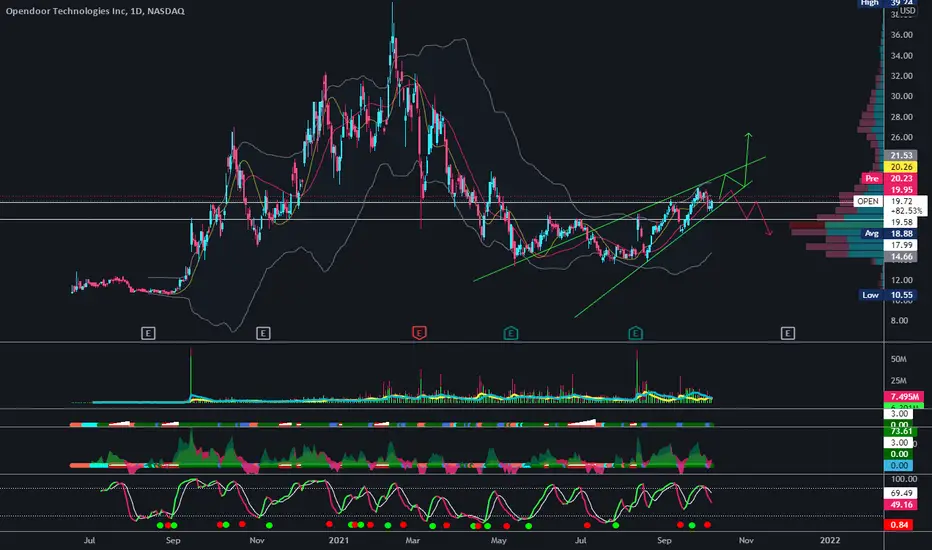
Task: Click the 50M volume axis label
Action: point(898,359)
